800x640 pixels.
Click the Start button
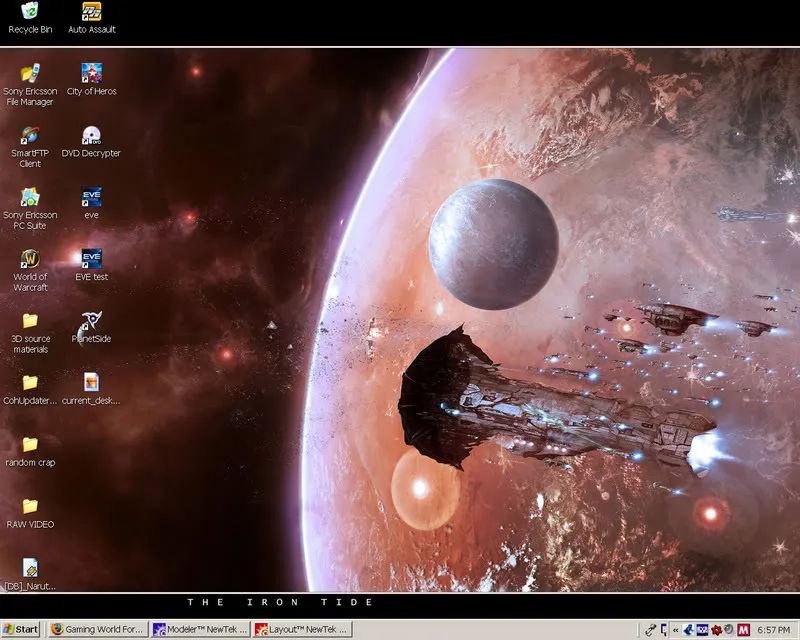click(x=20, y=629)
